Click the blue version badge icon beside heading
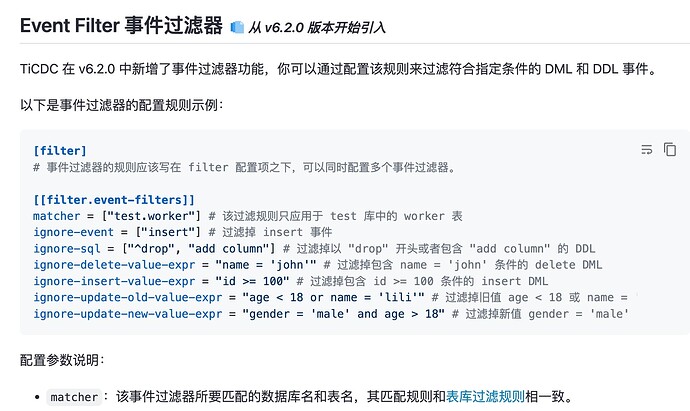Viewport: 690px width, 411px height. [236, 27]
